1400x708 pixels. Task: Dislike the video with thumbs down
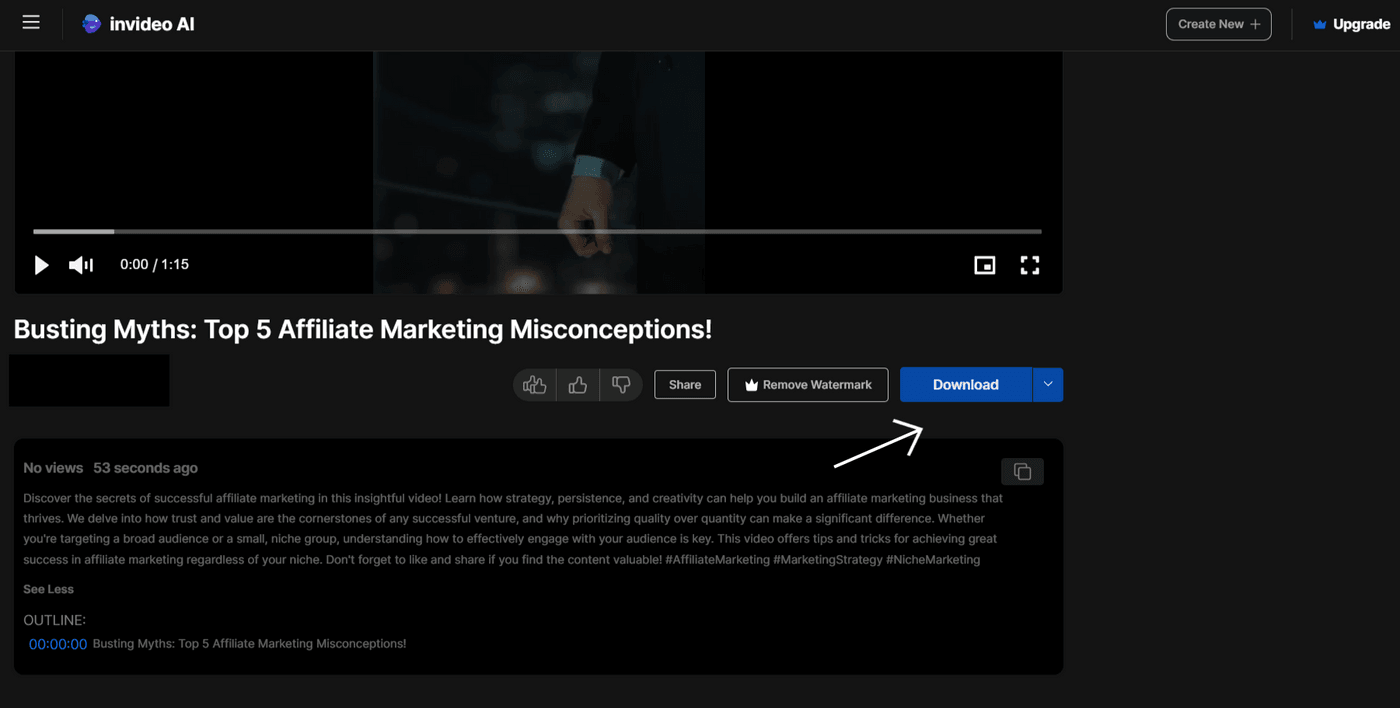point(621,384)
